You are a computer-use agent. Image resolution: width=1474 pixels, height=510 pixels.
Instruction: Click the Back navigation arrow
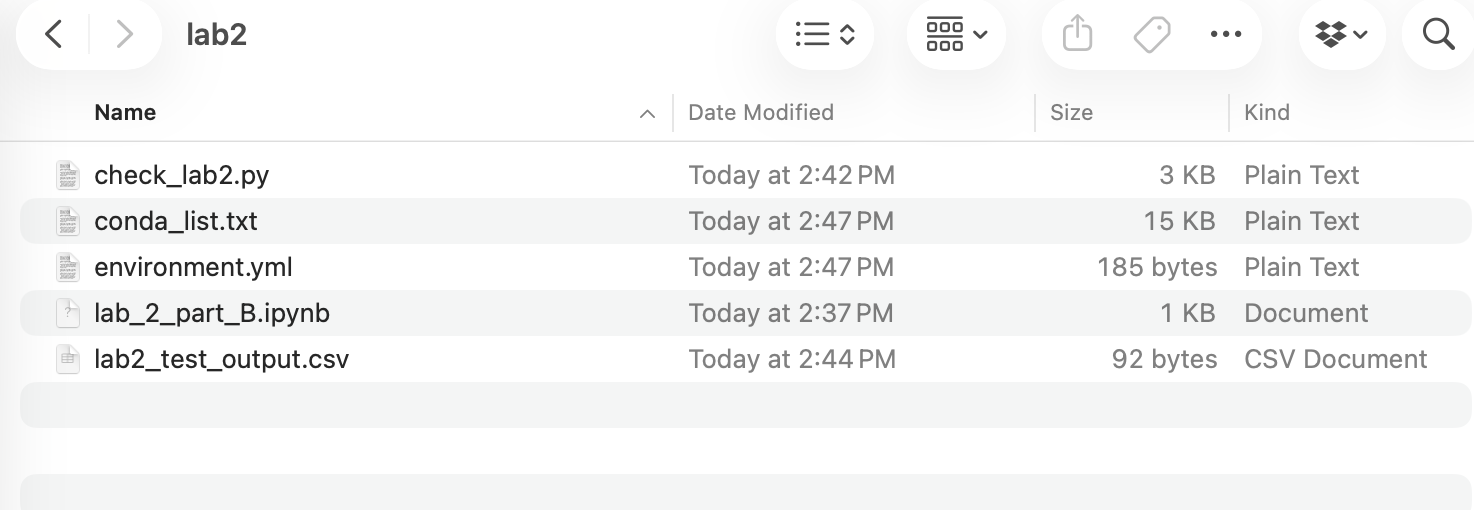point(54,35)
